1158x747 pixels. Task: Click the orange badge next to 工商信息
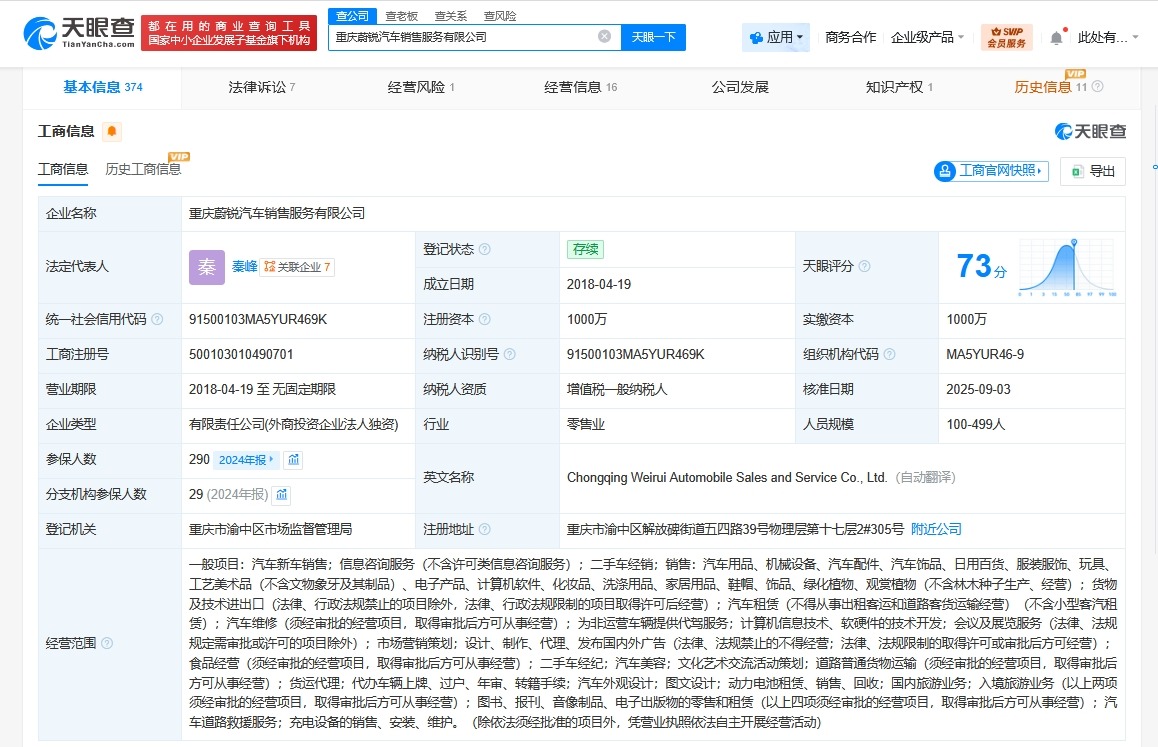[x=112, y=130]
